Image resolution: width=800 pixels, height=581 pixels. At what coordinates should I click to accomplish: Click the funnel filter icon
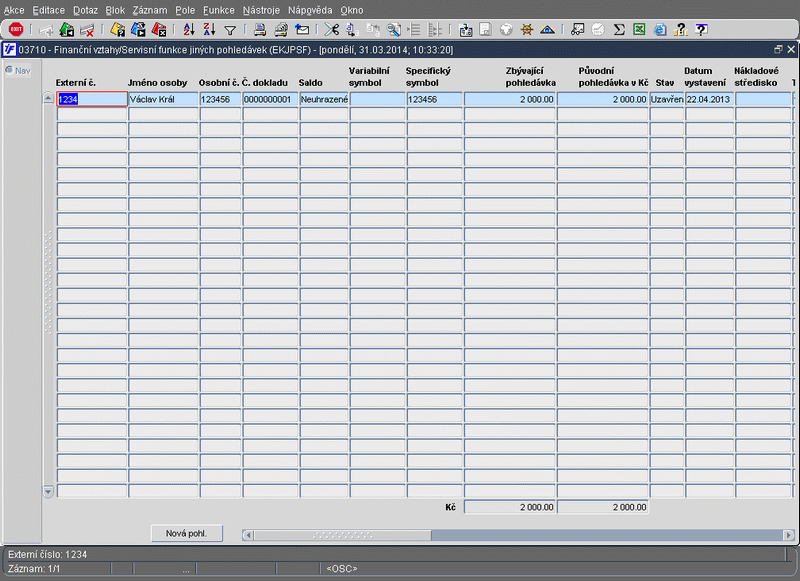click(230, 31)
